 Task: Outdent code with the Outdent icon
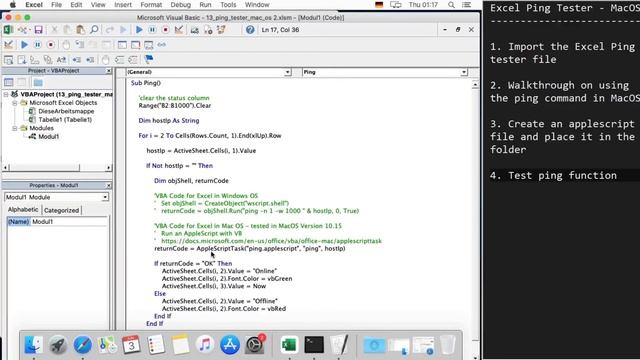point(90,60)
